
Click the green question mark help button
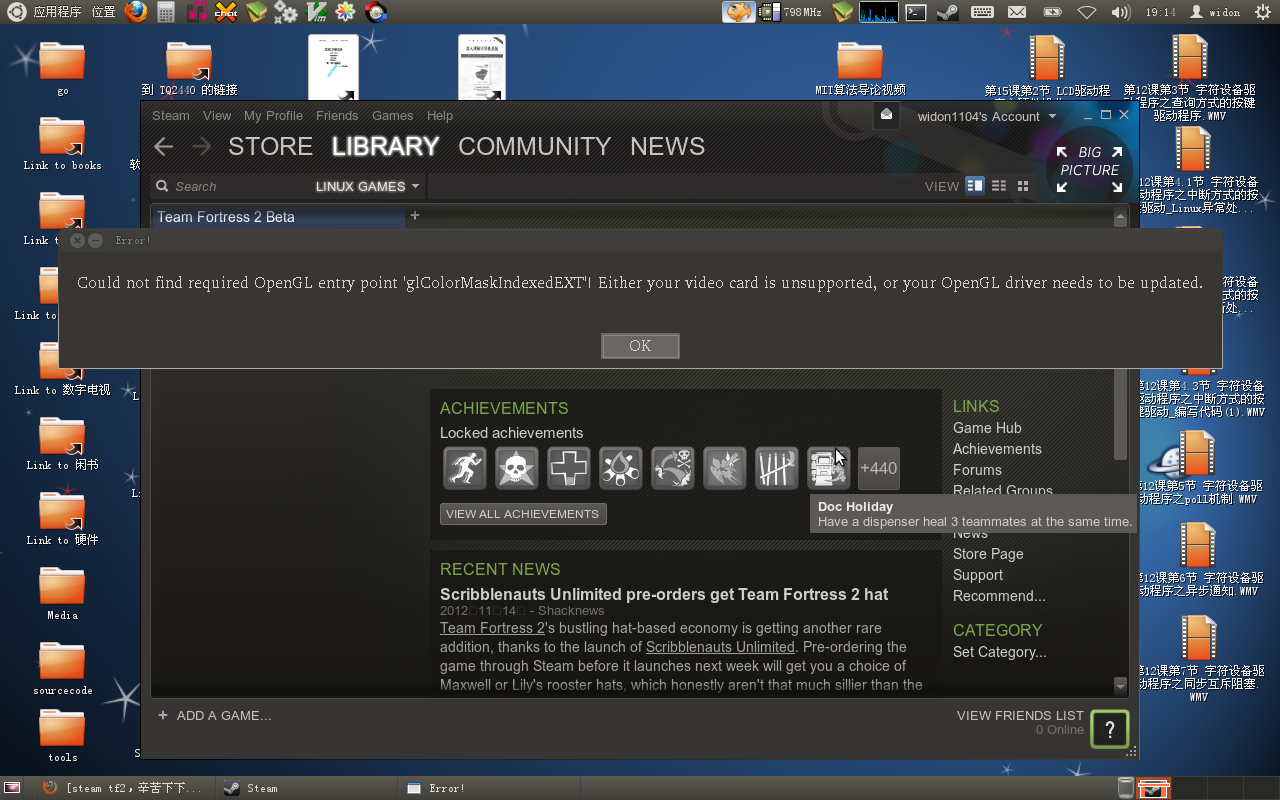coord(1109,729)
